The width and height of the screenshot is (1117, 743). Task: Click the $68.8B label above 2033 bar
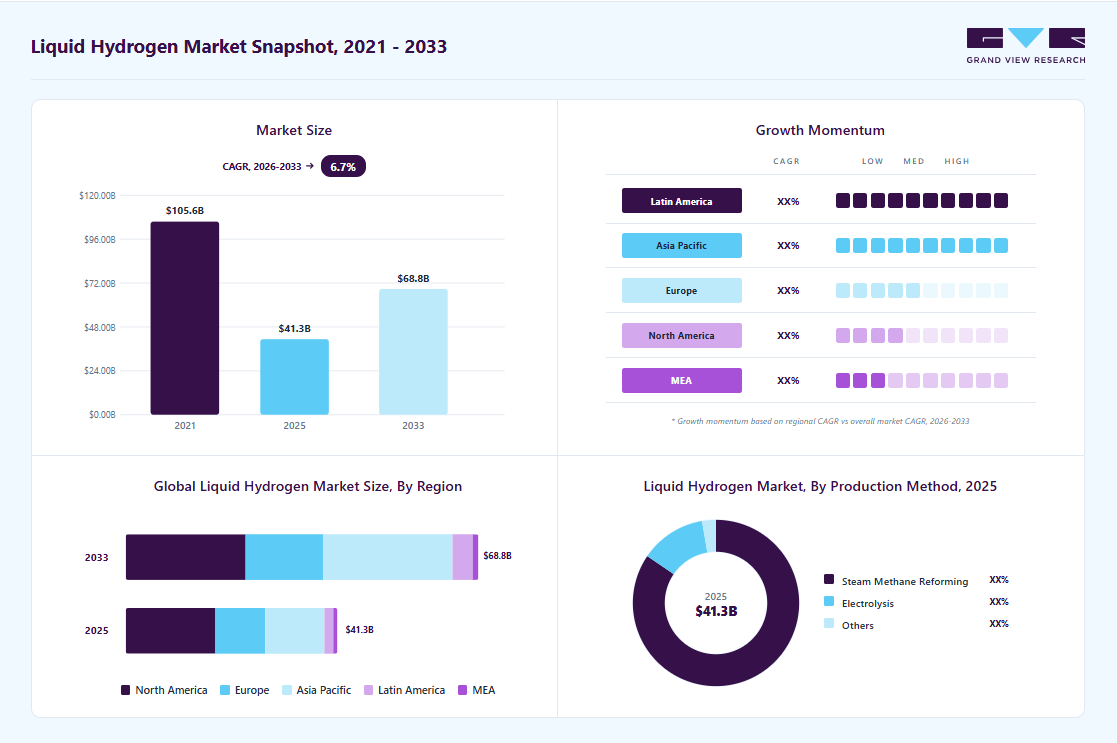413,279
